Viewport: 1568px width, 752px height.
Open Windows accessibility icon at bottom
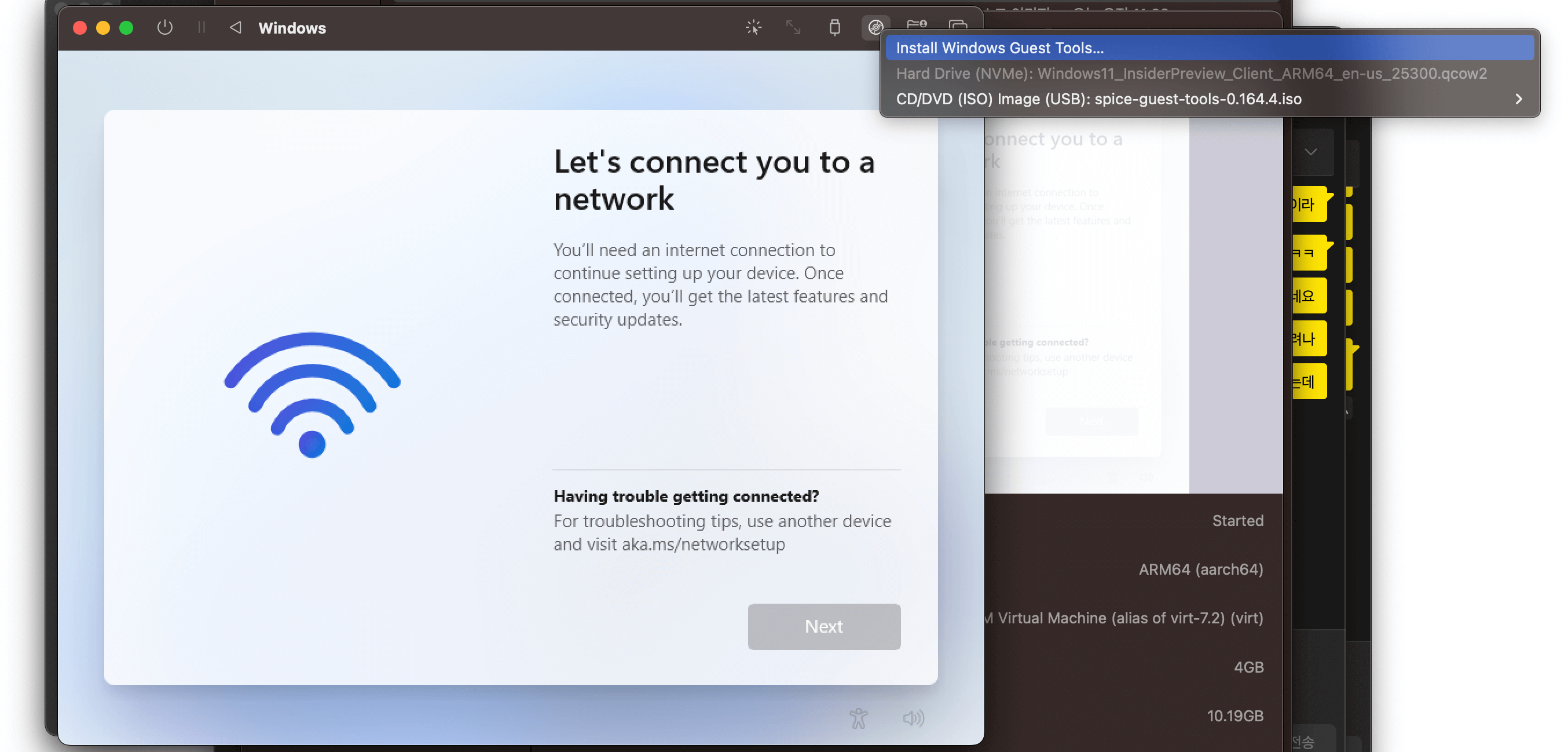coord(858,718)
